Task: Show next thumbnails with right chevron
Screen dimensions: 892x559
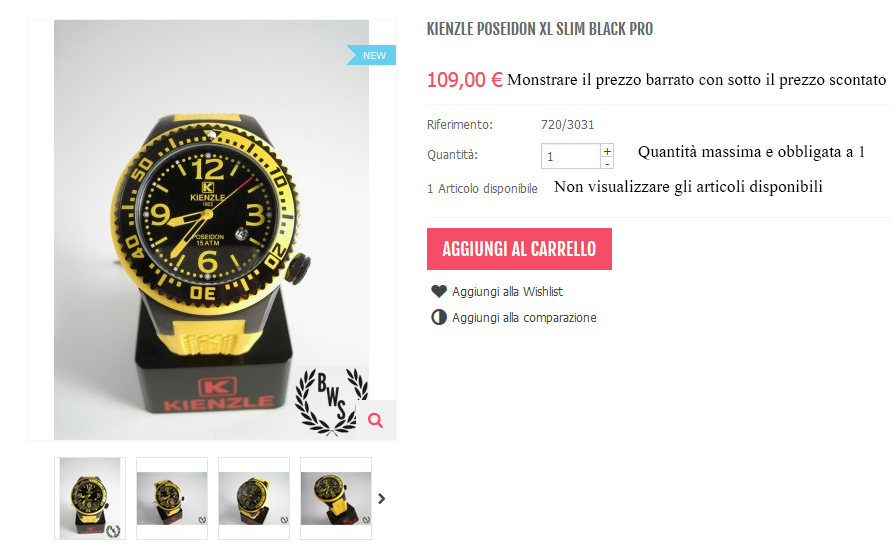Action: pyautogui.click(x=382, y=499)
